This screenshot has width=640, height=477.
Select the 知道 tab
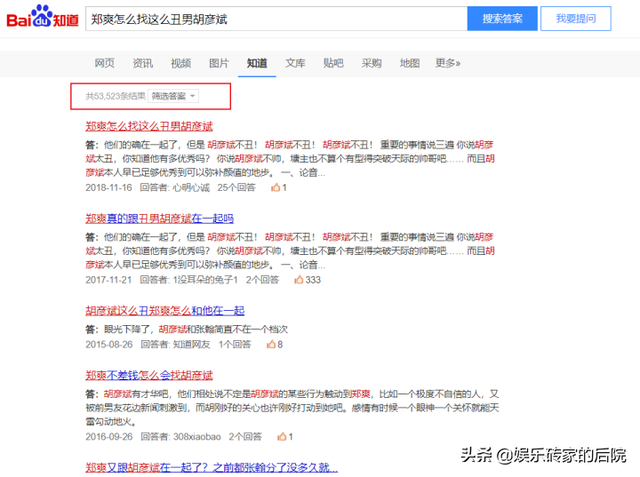click(257, 63)
